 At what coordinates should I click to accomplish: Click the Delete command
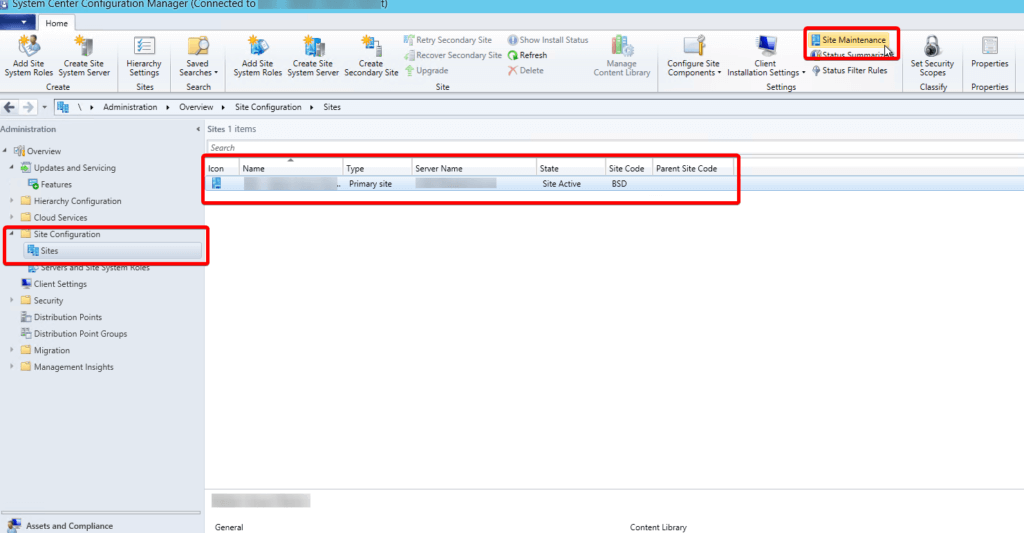526,71
